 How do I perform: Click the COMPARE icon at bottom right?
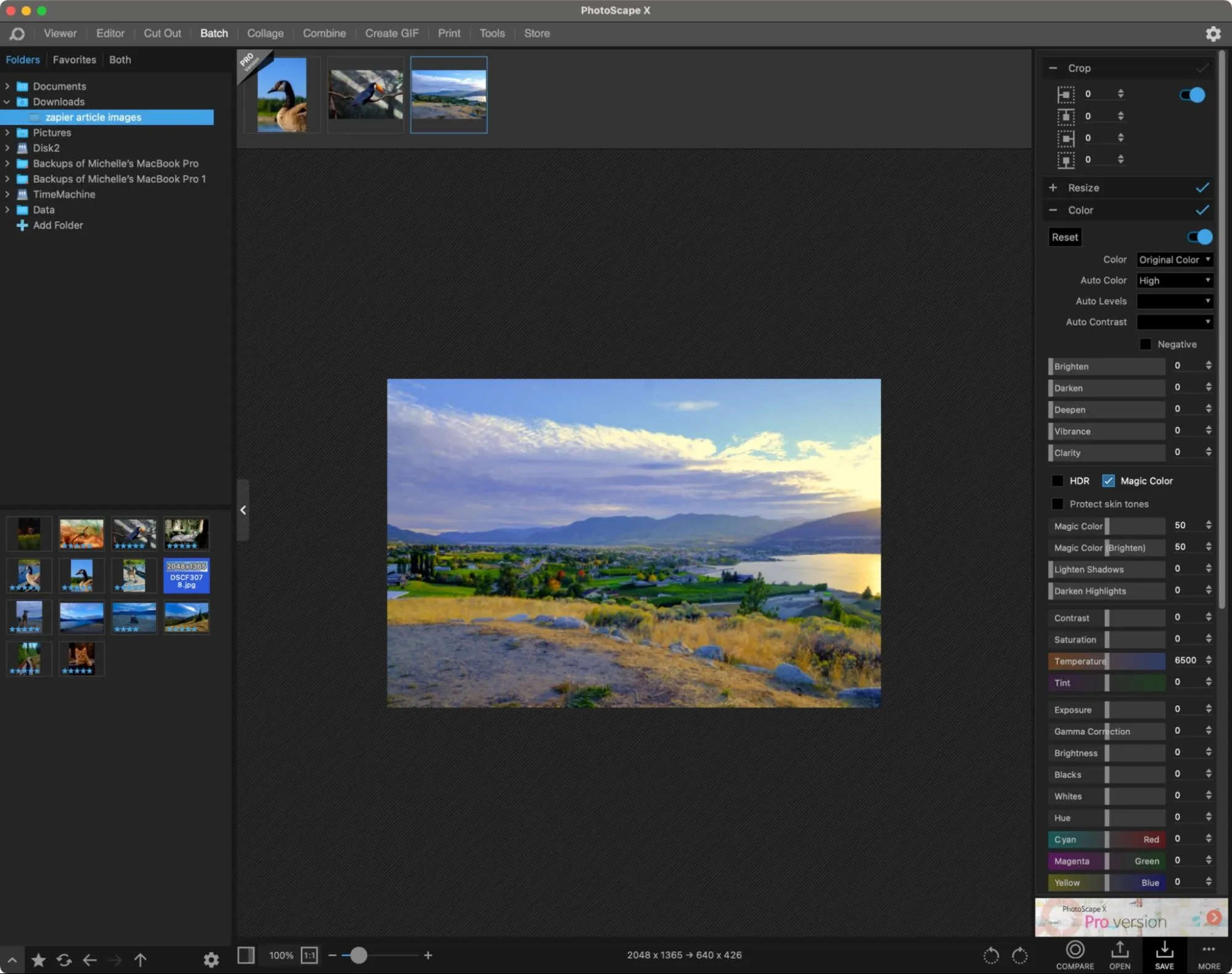(x=1075, y=955)
